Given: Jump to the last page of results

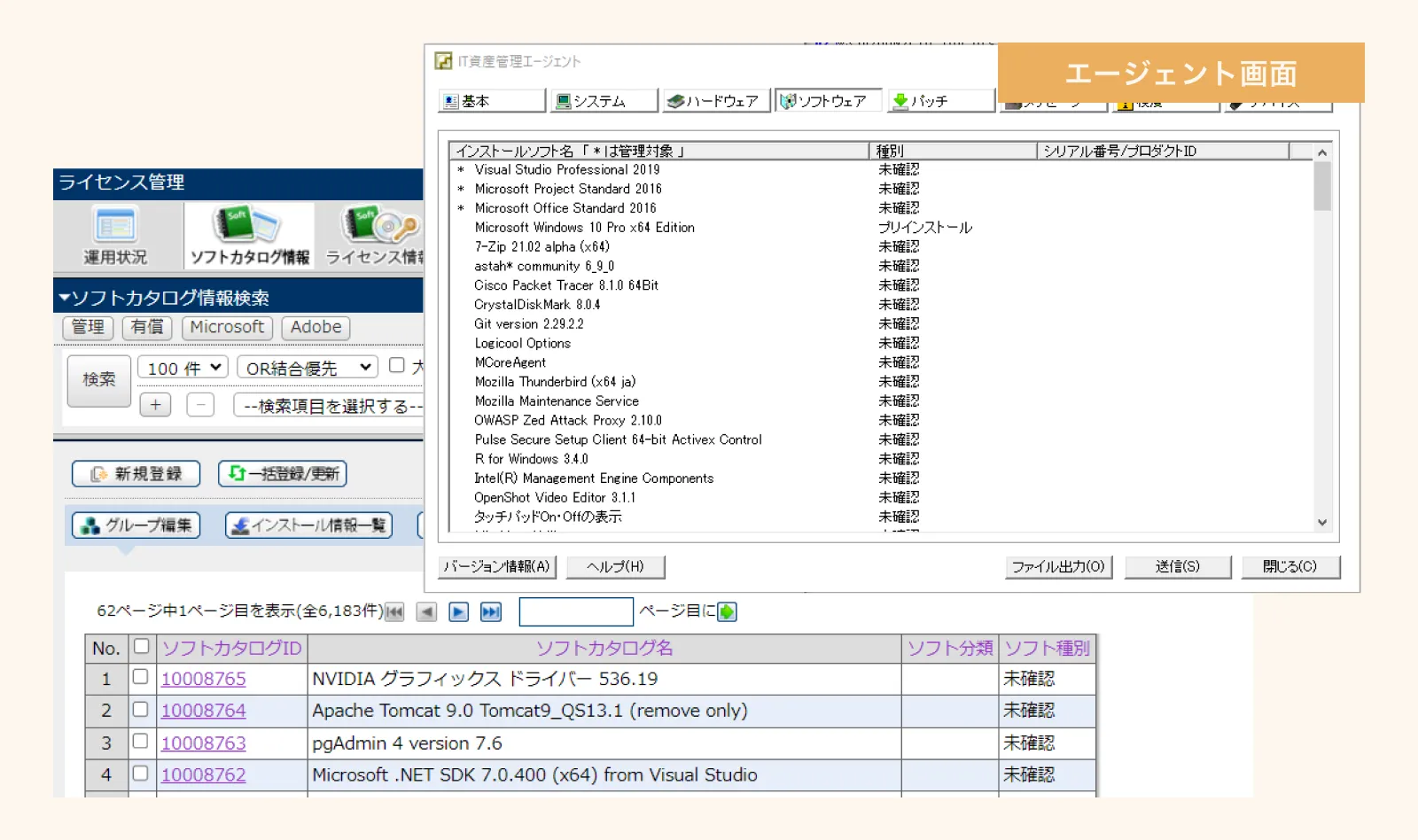Looking at the screenshot, I should coord(490,611).
